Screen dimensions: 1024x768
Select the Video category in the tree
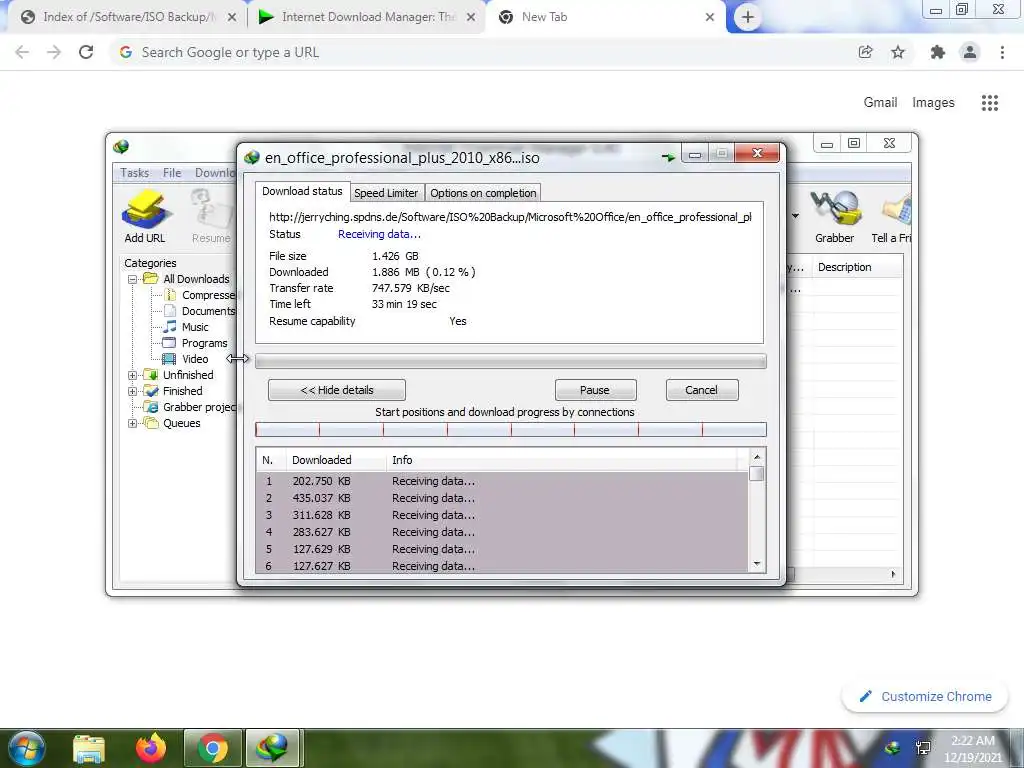click(x=195, y=359)
